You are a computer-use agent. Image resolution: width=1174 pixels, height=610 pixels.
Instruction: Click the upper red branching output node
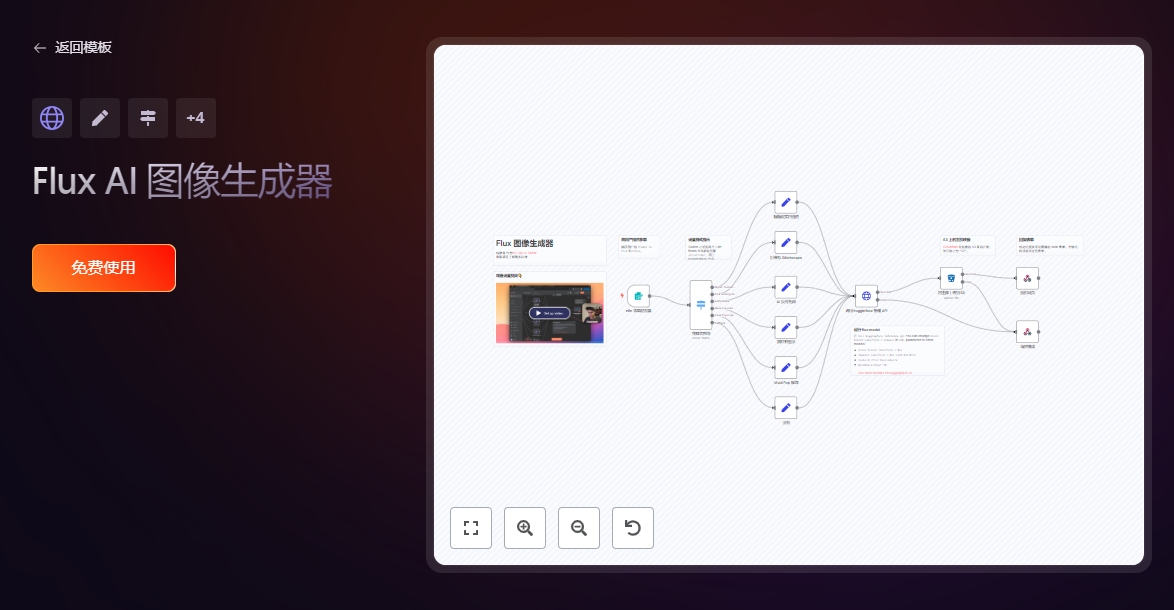point(1027,279)
